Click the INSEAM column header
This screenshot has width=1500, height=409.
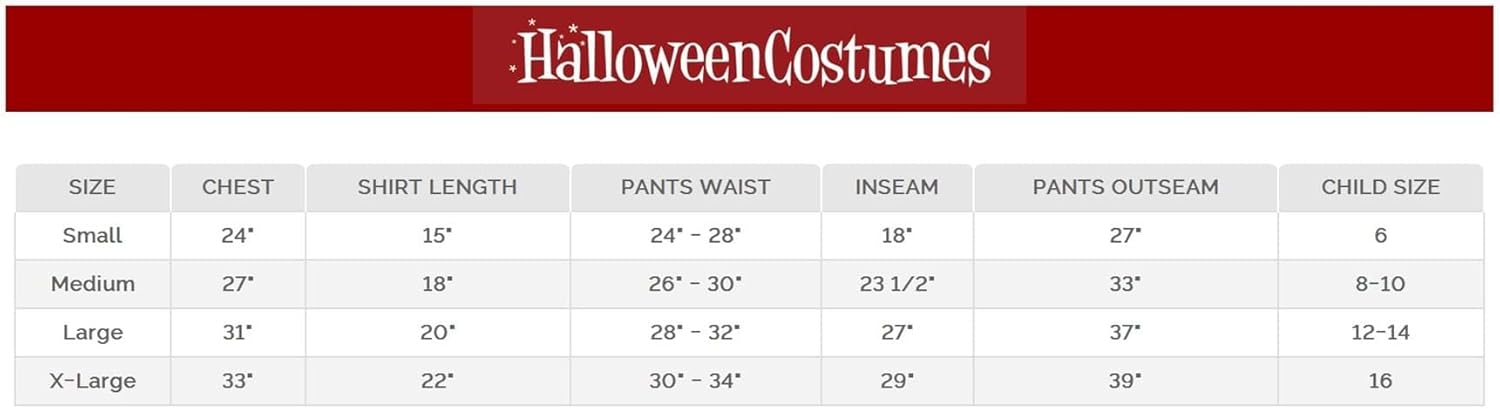[896, 187]
